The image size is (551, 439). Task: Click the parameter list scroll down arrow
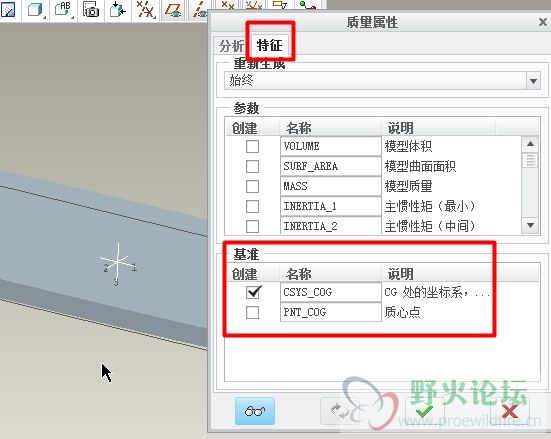530,225
